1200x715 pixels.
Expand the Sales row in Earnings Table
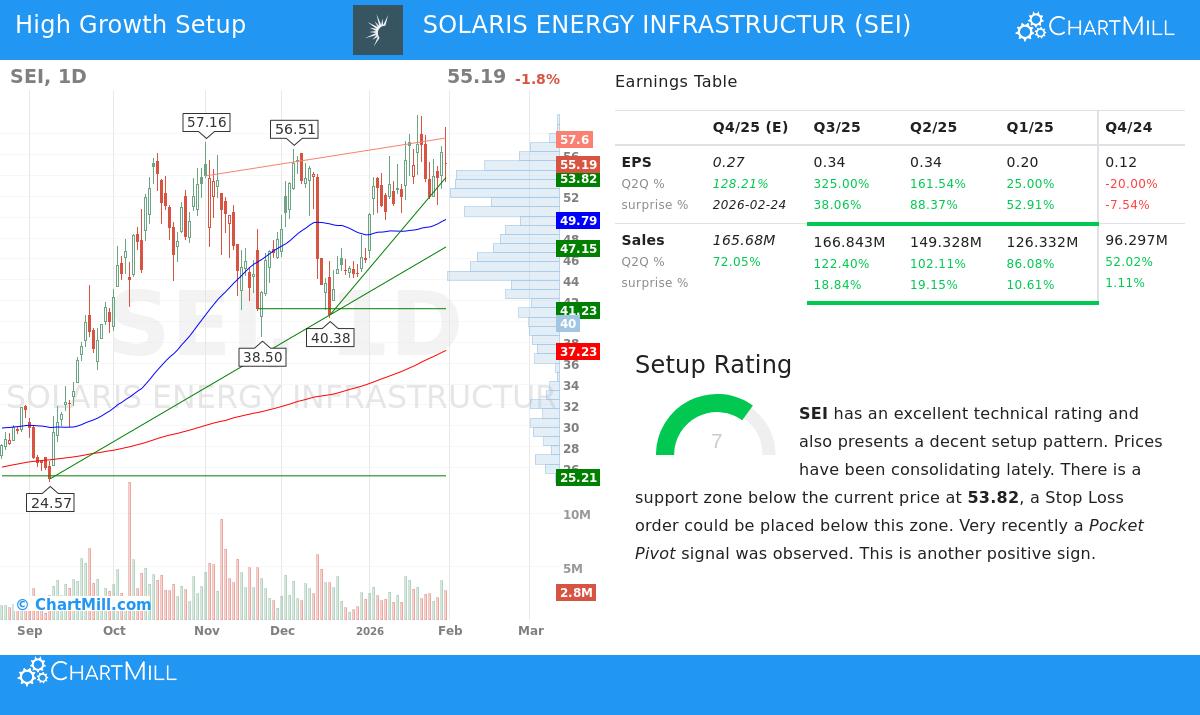[x=642, y=240]
